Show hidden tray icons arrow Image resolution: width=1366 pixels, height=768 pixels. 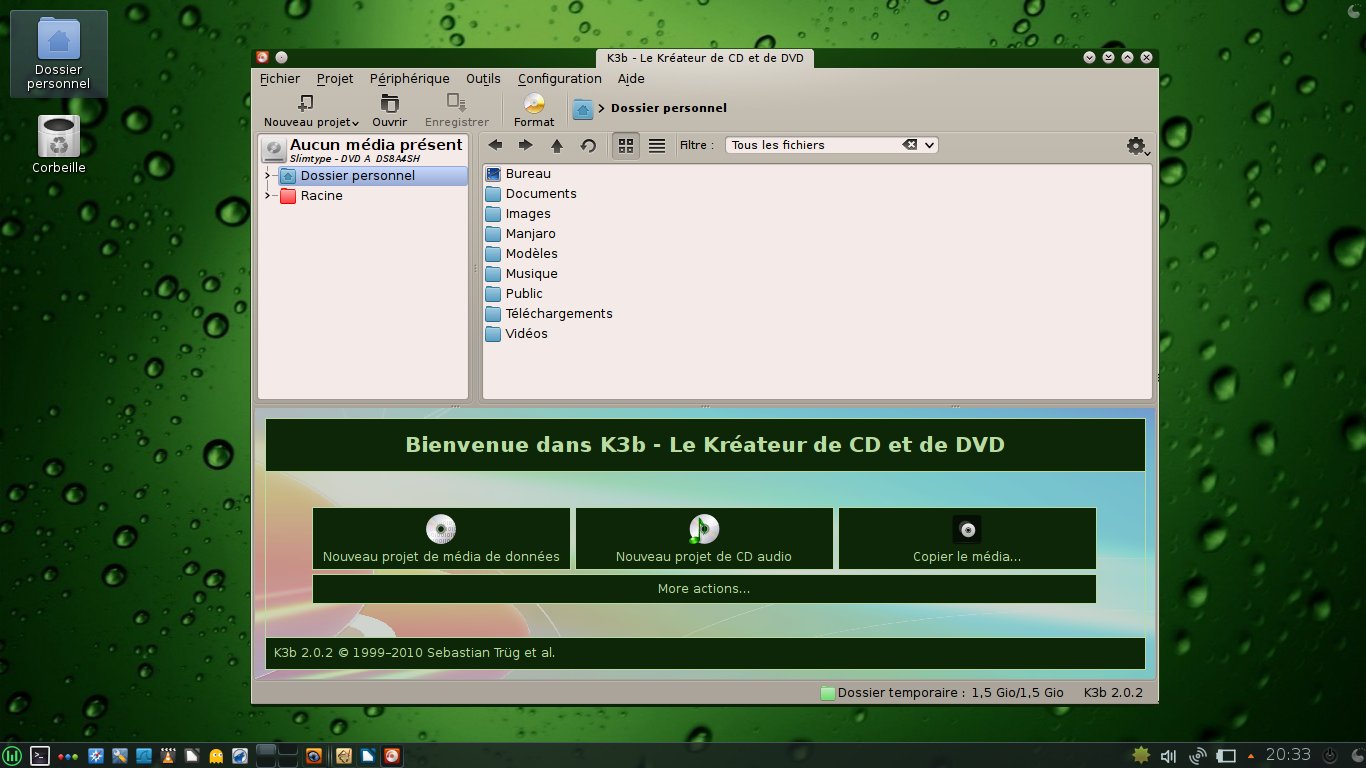(x=1250, y=756)
